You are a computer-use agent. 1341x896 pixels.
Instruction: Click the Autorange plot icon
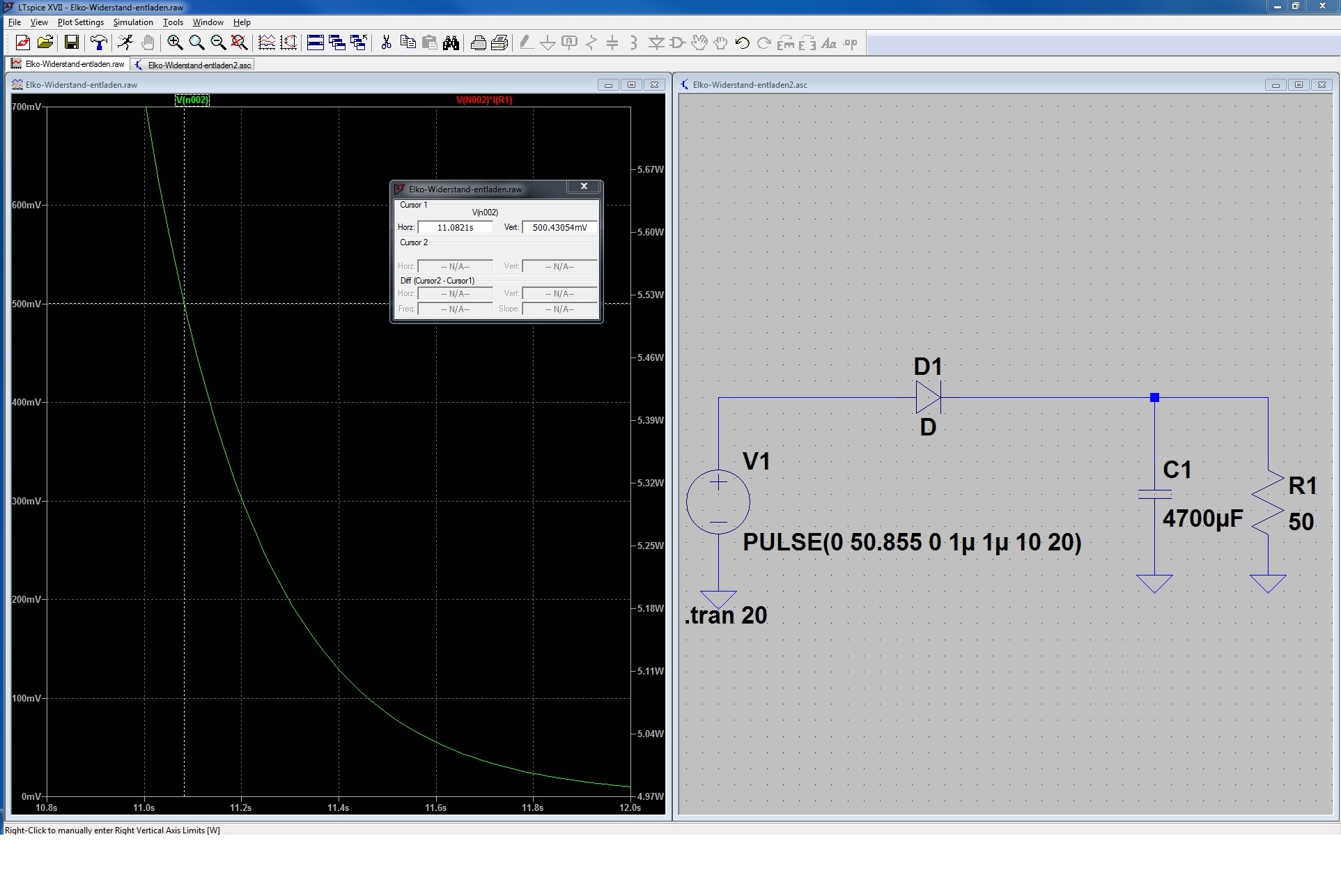pos(288,43)
